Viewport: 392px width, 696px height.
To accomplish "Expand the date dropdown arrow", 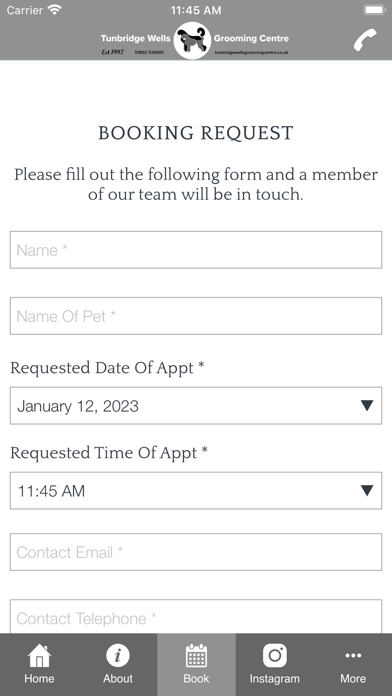I will 367,405.
